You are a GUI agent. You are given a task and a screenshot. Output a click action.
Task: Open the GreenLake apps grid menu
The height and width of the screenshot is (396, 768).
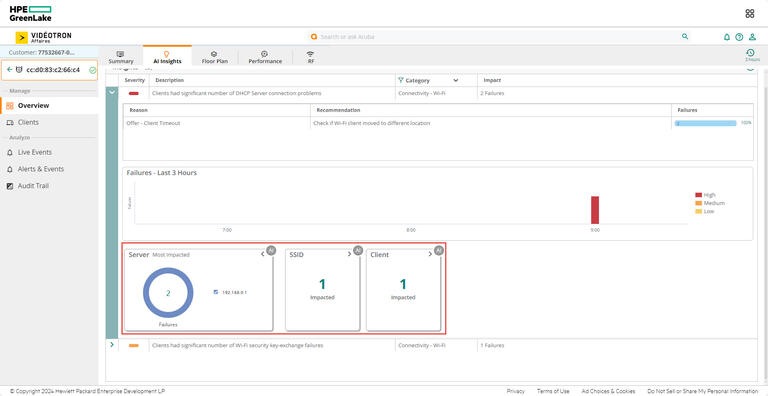click(749, 14)
